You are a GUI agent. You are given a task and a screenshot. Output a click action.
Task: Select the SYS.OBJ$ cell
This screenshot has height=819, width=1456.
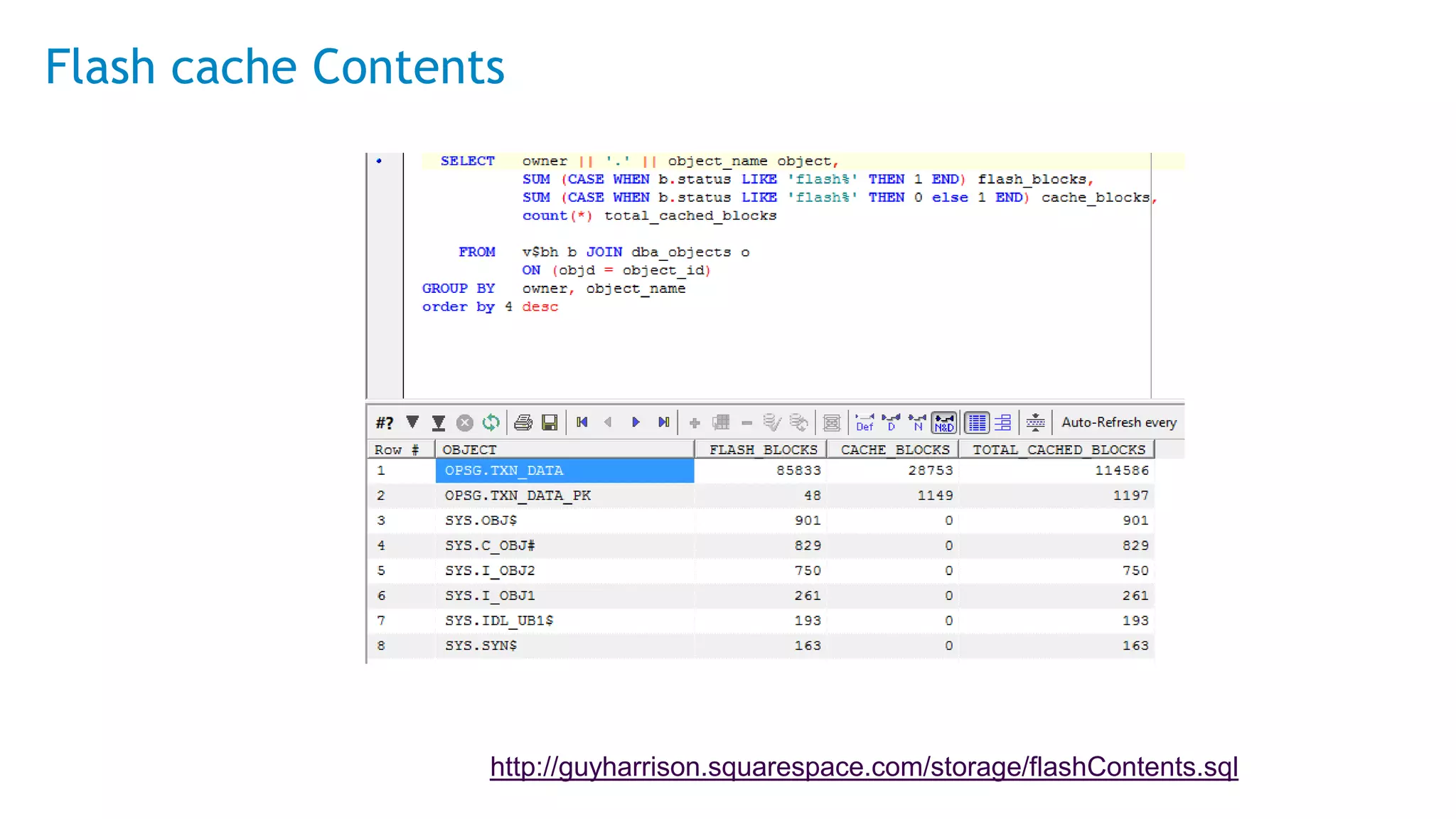(564, 520)
